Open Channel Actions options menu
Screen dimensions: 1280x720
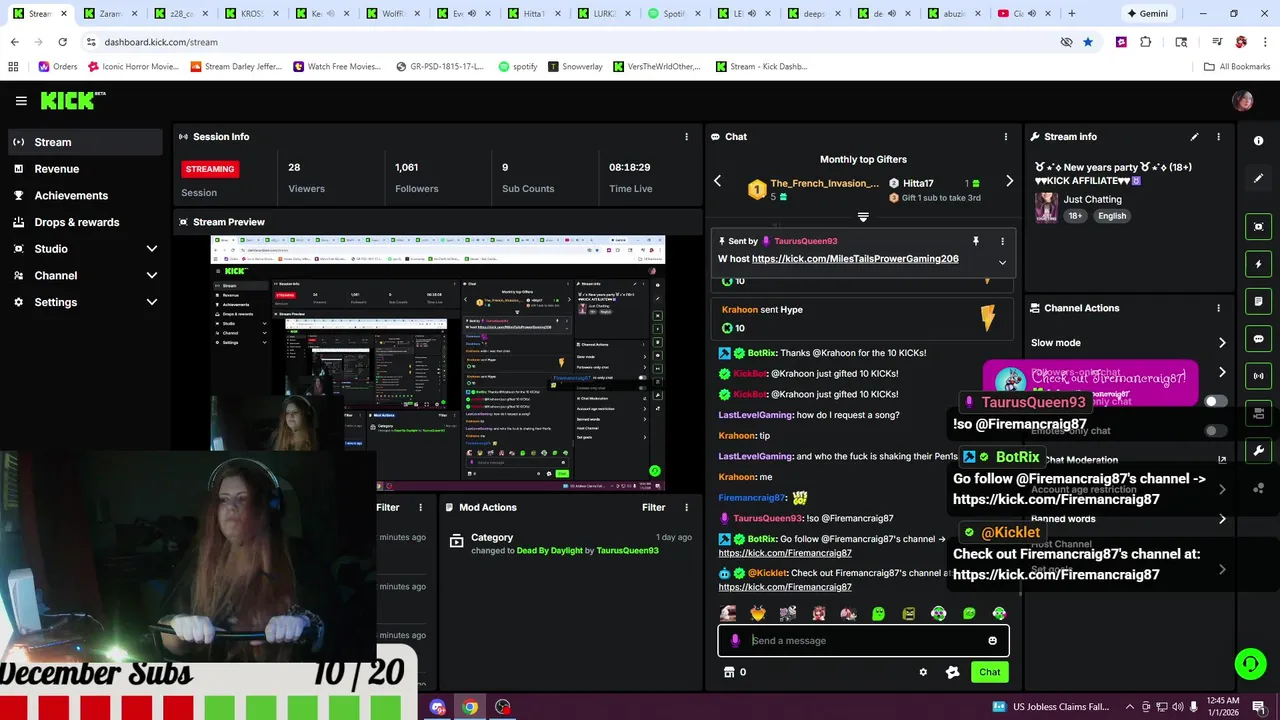(1218, 308)
